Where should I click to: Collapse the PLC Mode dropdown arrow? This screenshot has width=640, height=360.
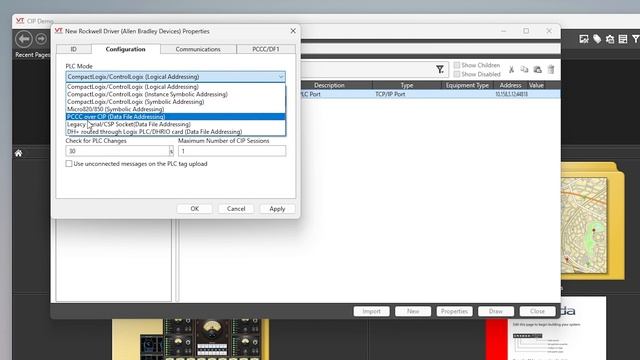tap(281, 77)
